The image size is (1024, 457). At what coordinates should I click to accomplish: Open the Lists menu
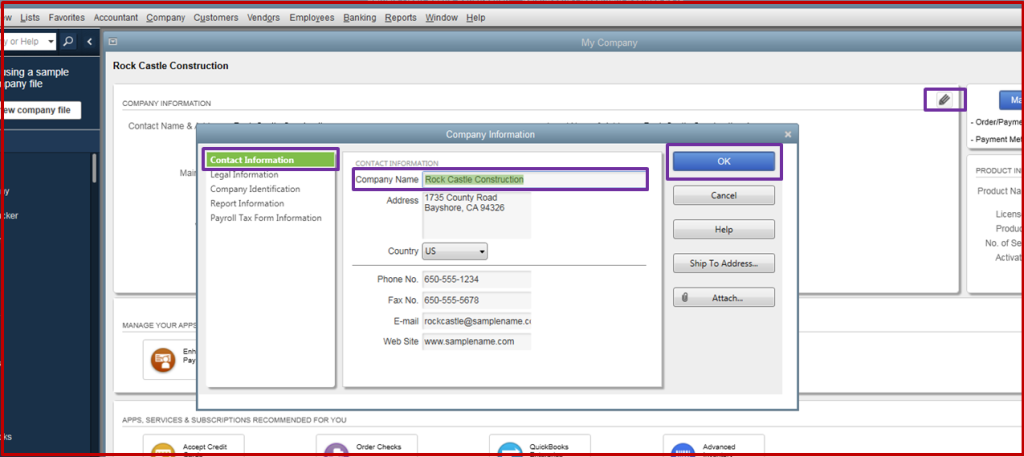click(x=30, y=18)
